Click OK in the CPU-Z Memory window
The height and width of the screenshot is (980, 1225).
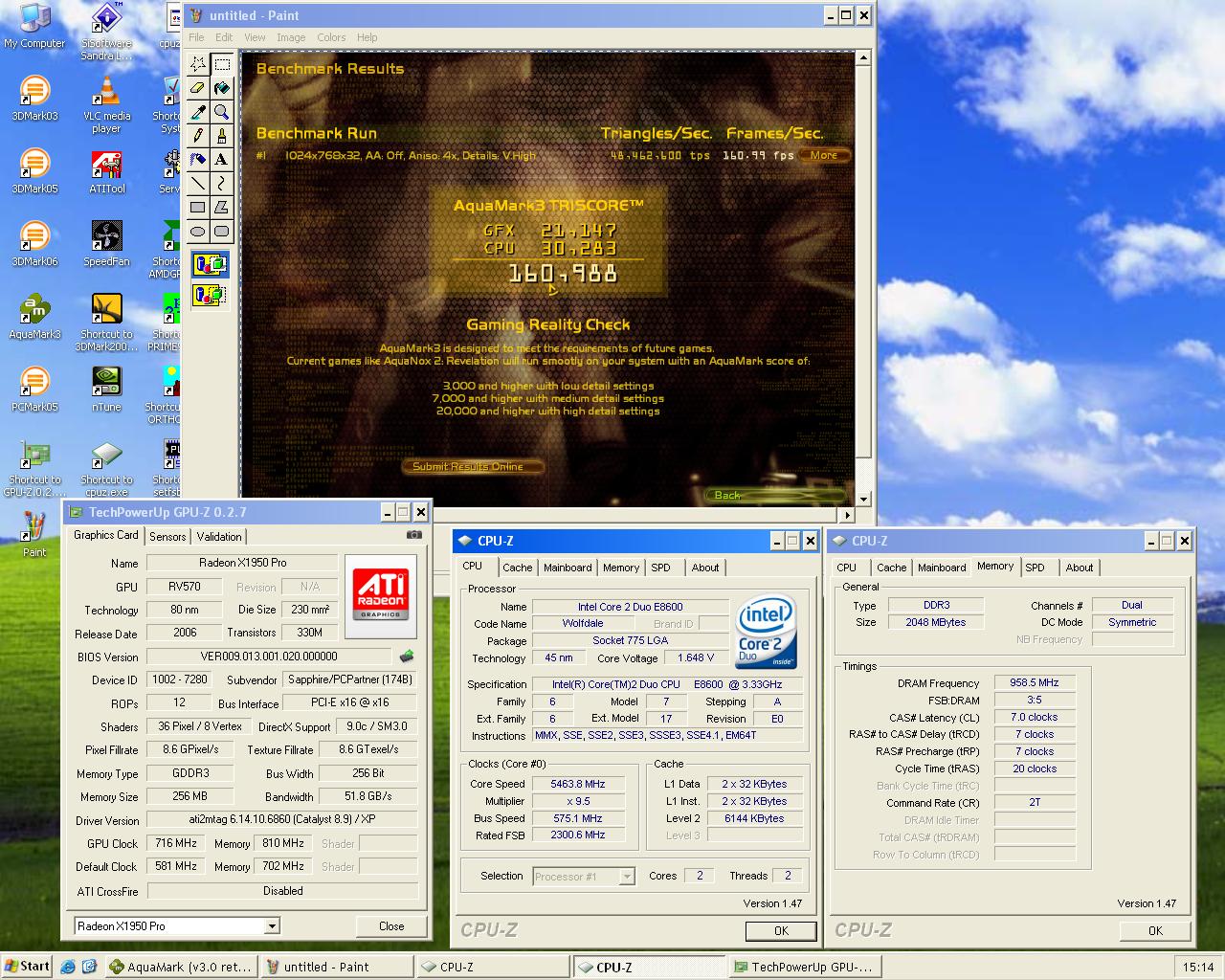(x=1155, y=930)
